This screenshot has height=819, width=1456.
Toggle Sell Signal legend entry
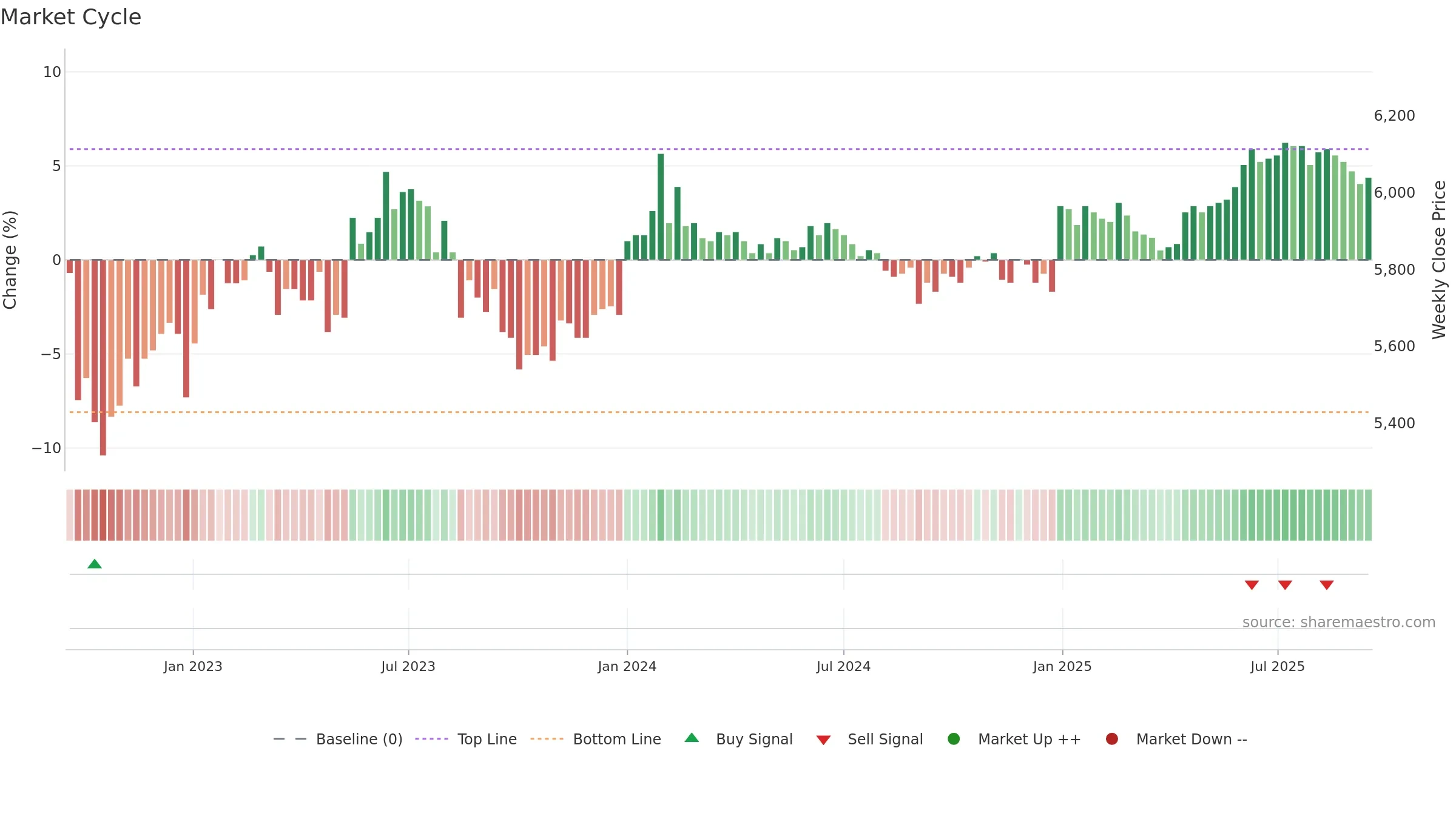tap(869, 739)
